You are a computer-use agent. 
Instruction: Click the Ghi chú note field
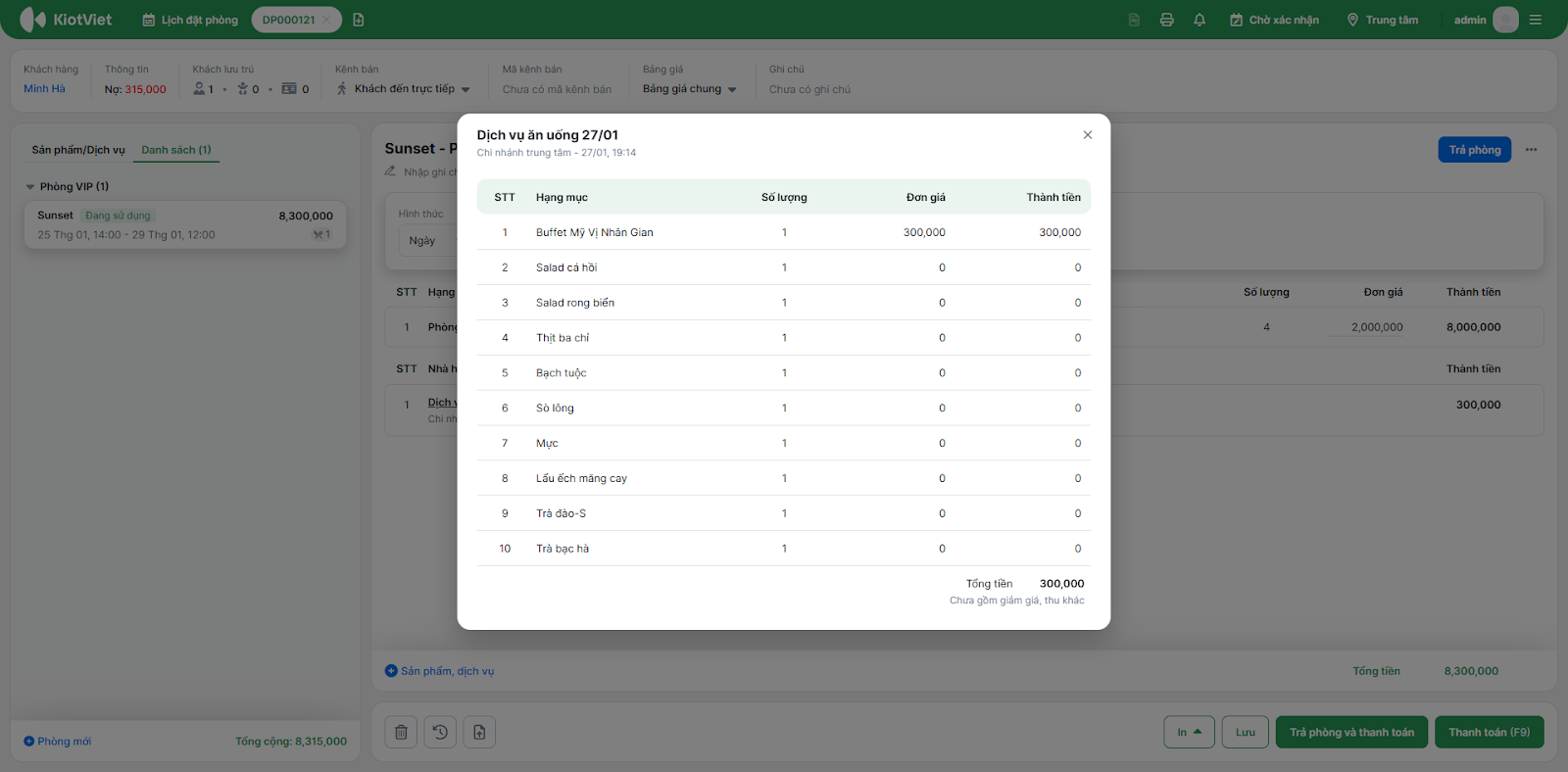(809, 89)
